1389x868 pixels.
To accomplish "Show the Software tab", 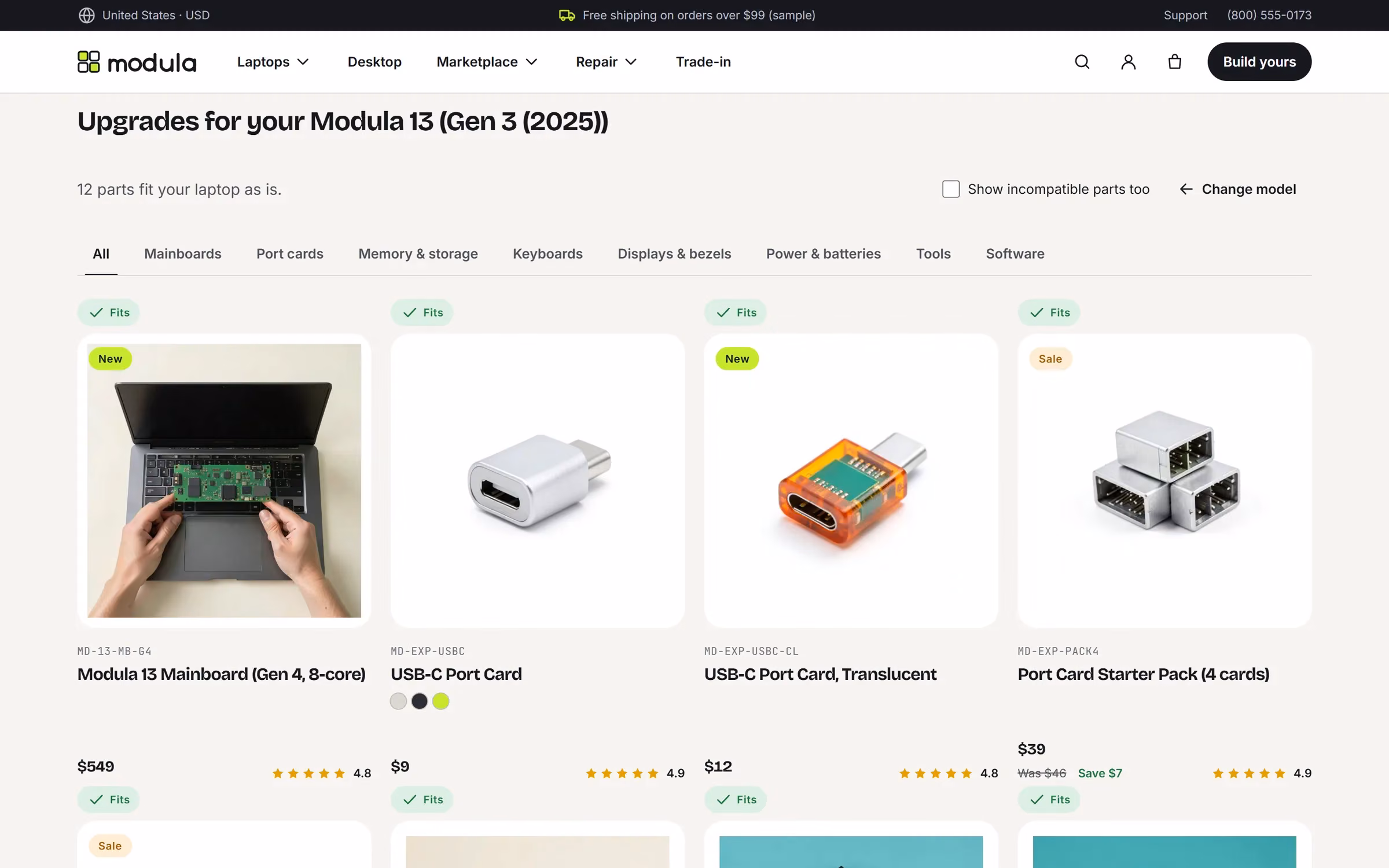I will click(1015, 253).
